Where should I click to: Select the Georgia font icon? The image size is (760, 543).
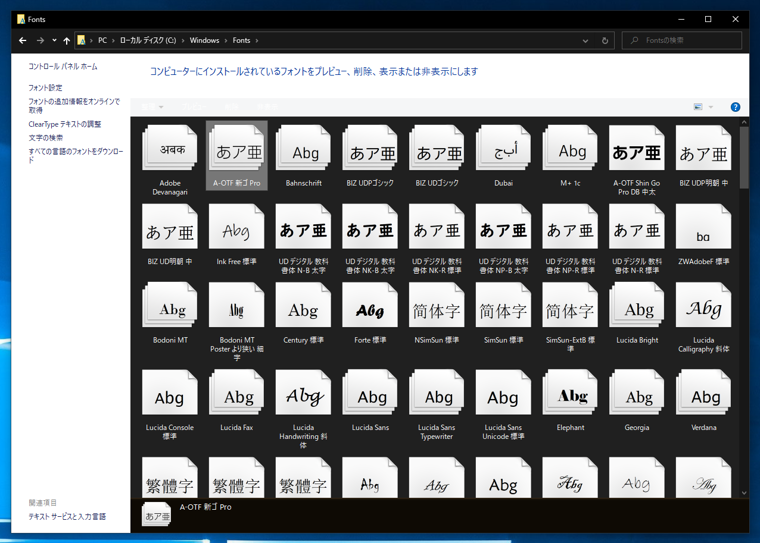tap(637, 392)
